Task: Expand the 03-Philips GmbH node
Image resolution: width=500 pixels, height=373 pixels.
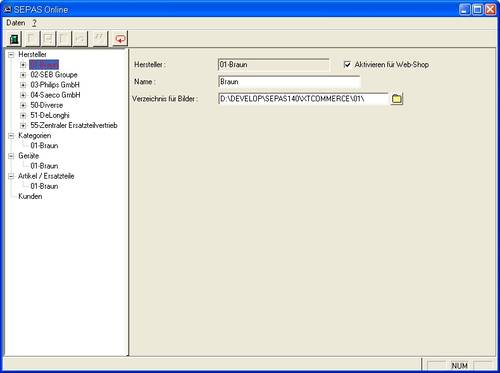Action: point(23,85)
